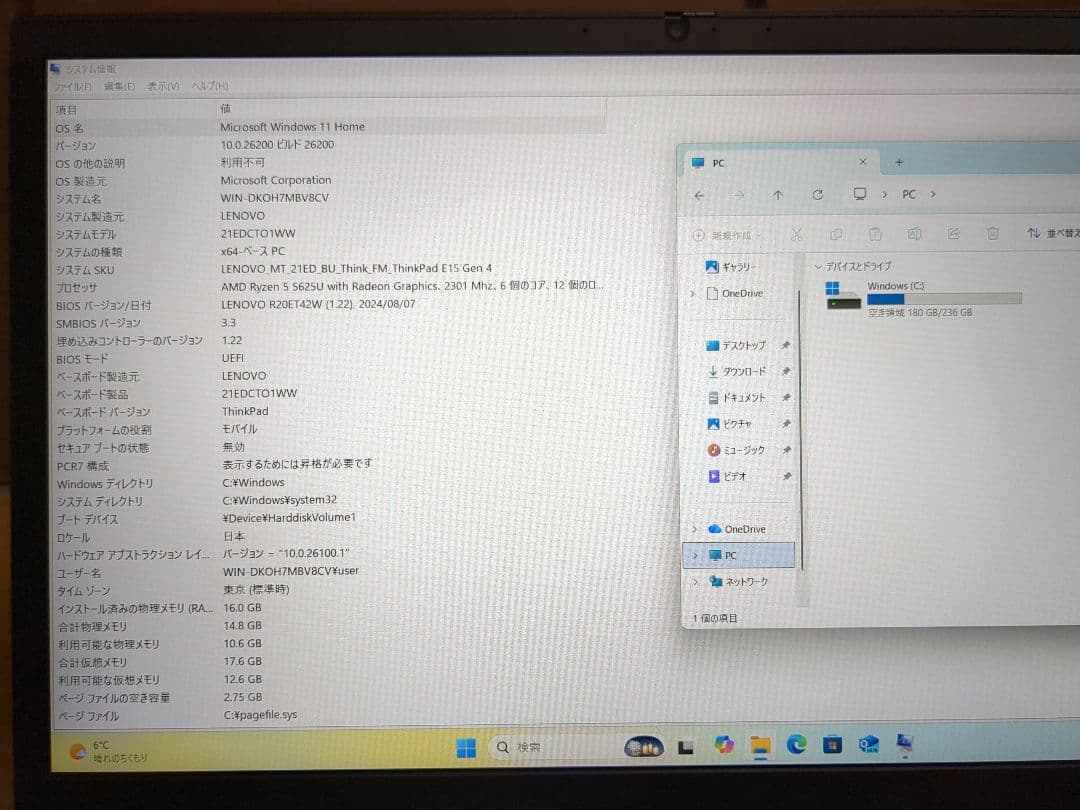Close the PC tab in File Explorer
This screenshot has width=1080, height=810.
(862, 162)
